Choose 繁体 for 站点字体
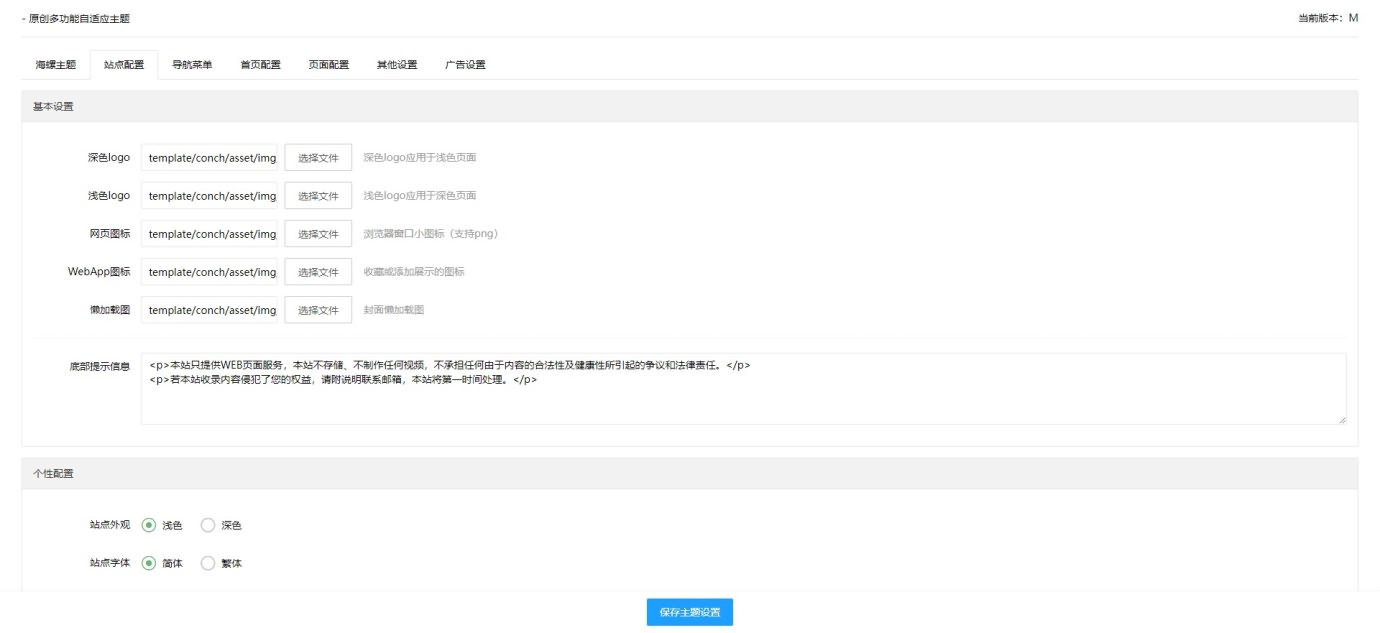The image size is (1380, 633). [208, 563]
